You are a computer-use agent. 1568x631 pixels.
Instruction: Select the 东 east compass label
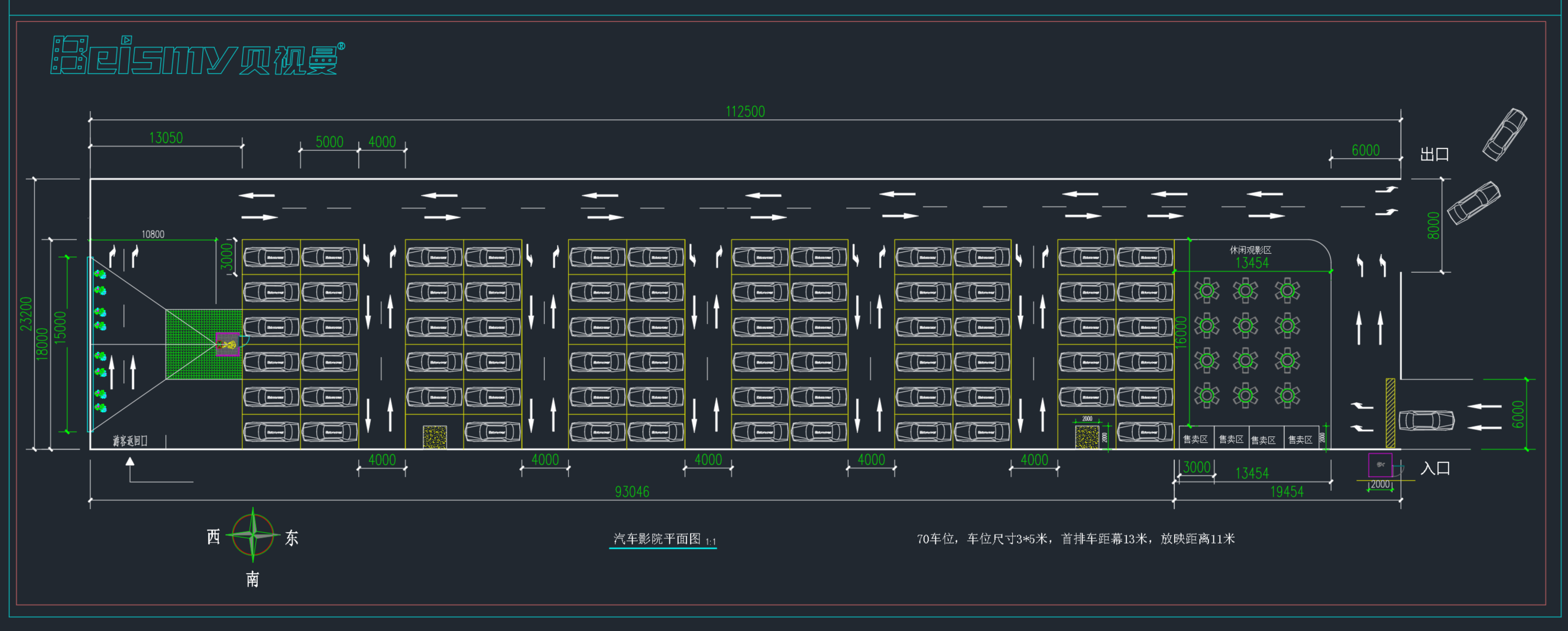point(291,538)
